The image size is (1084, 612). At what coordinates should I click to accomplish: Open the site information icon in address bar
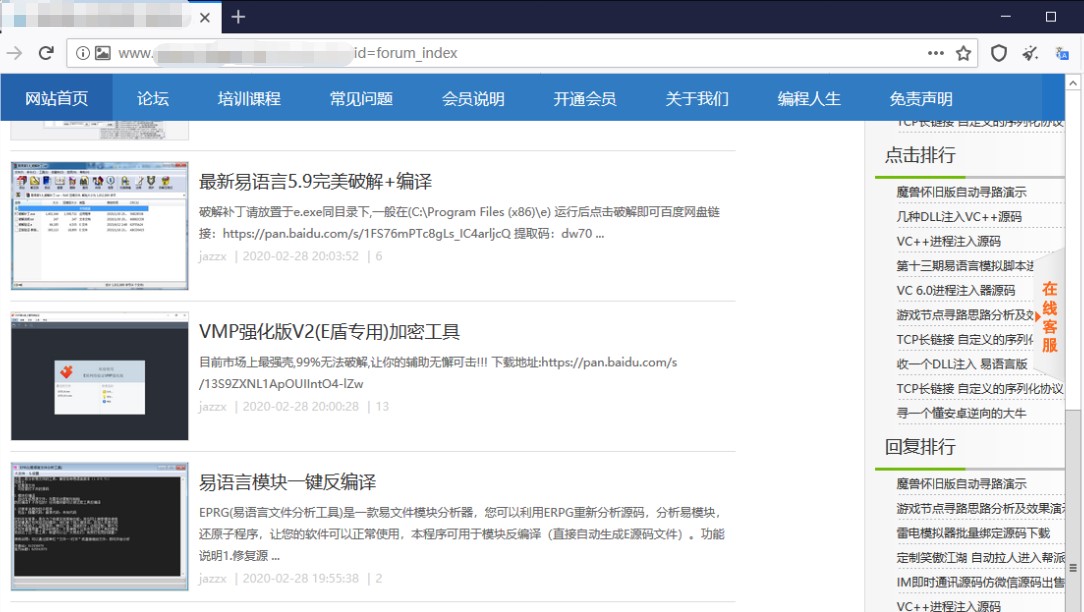[x=82, y=53]
